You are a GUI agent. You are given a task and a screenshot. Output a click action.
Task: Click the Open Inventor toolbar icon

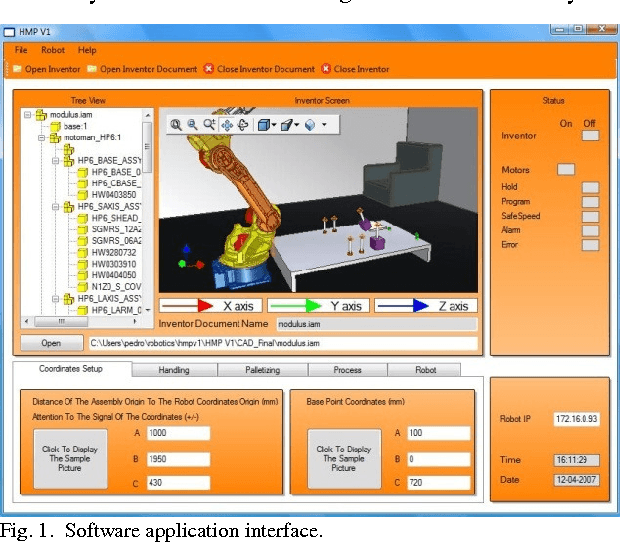click(17, 69)
